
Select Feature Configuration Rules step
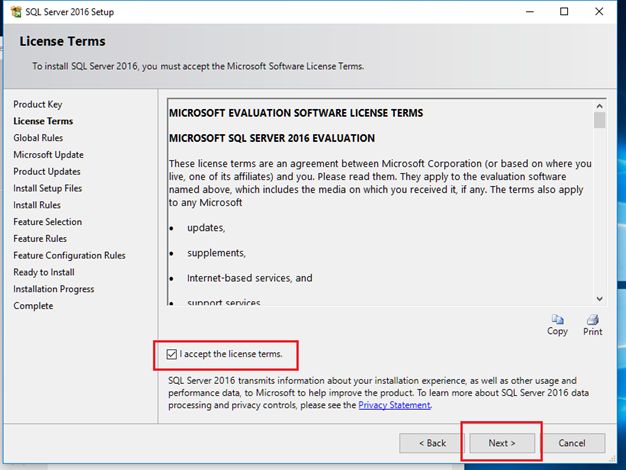tap(69, 255)
